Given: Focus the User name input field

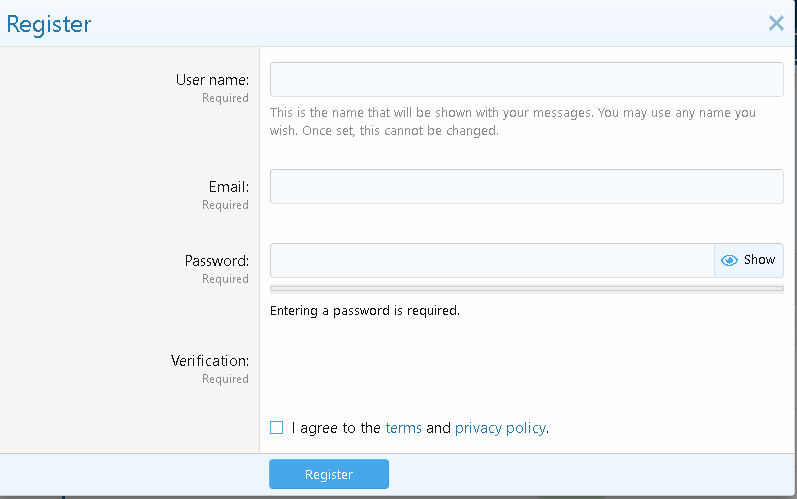Looking at the screenshot, I should point(526,80).
